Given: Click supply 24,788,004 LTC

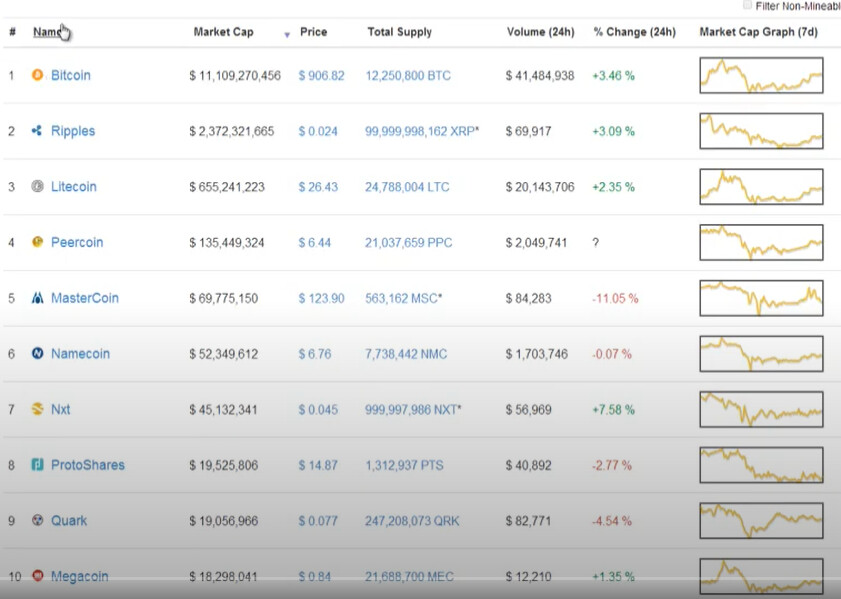Looking at the screenshot, I should pos(407,187).
